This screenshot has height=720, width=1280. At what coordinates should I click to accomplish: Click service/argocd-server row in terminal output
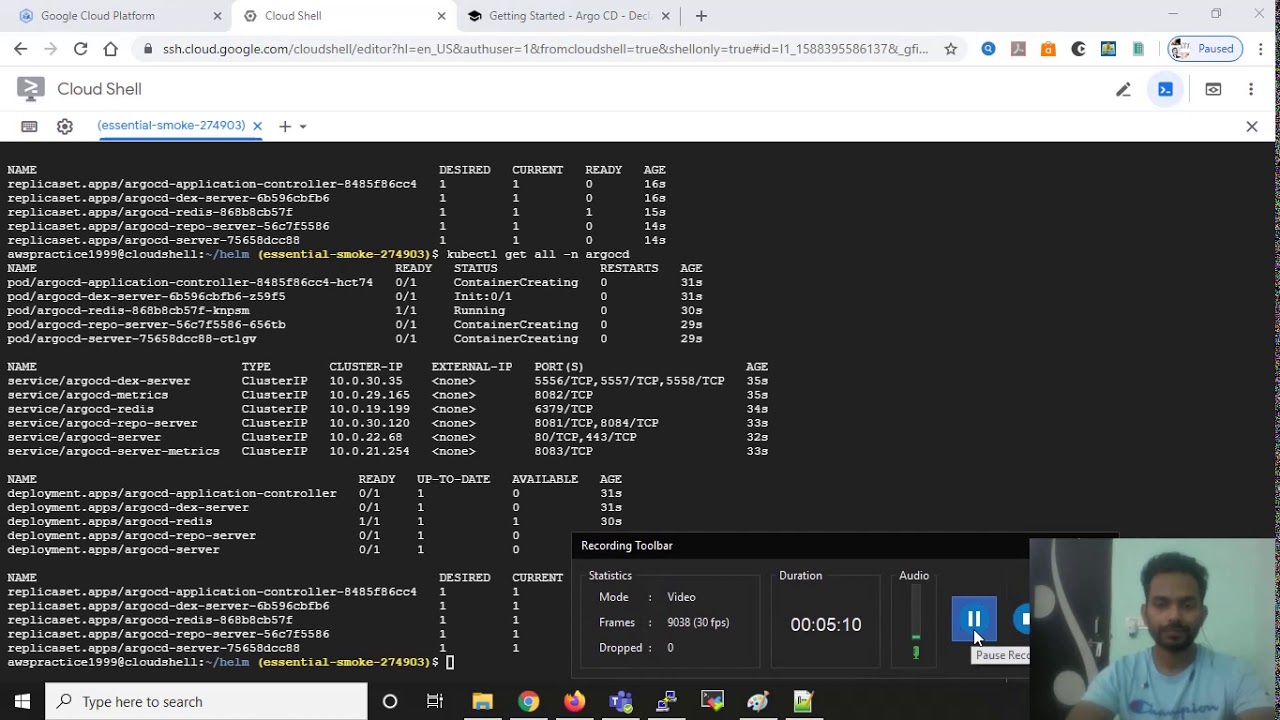[387, 437]
